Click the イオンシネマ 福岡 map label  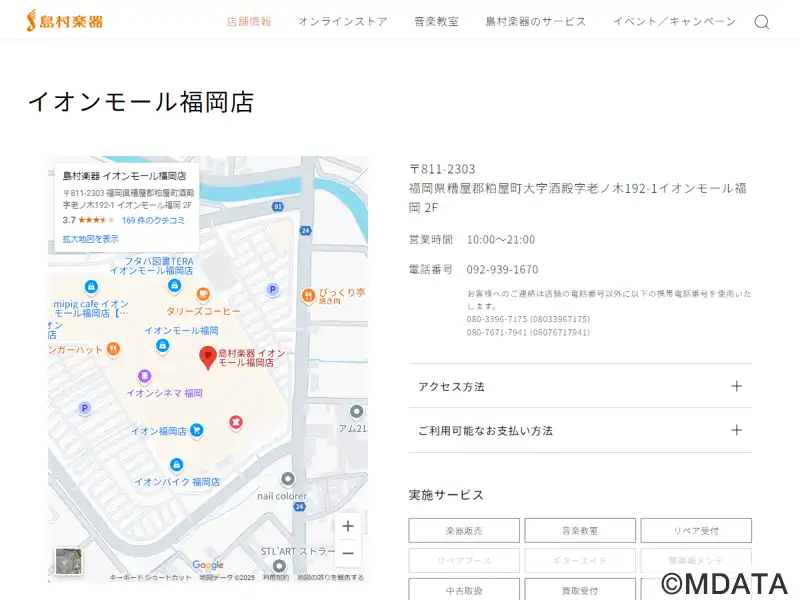pyautogui.click(x=164, y=393)
